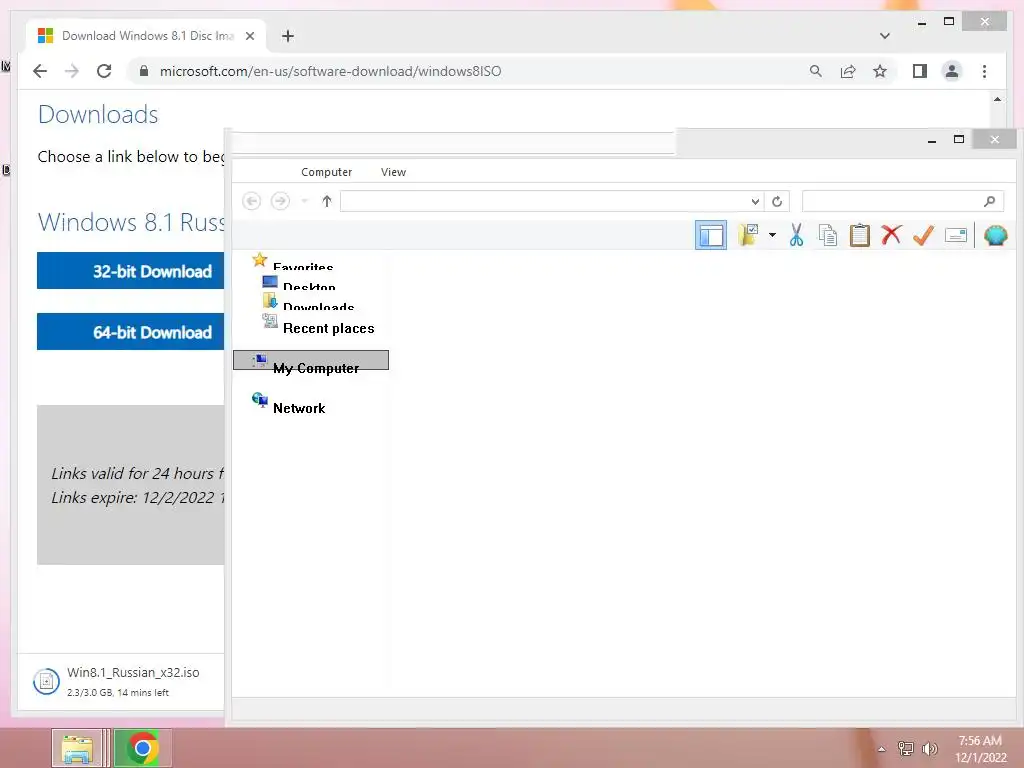
Task: Open the View ribbon tab
Action: pyautogui.click(x=393, y=172)
